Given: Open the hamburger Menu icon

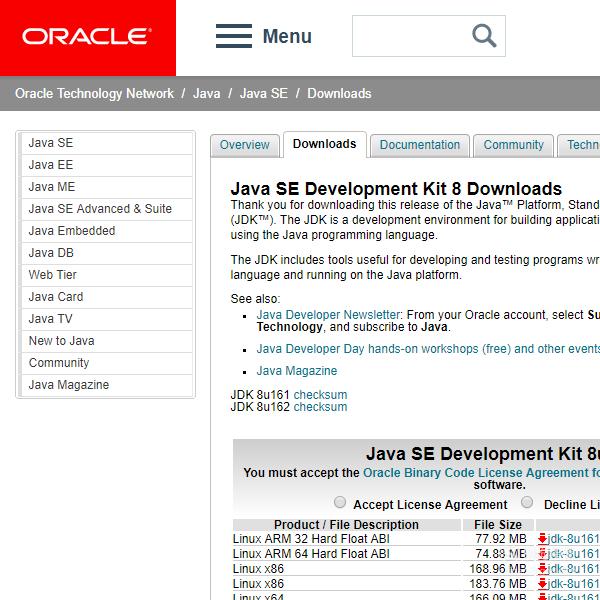Looking at the screenshot, I should [234, 36].
